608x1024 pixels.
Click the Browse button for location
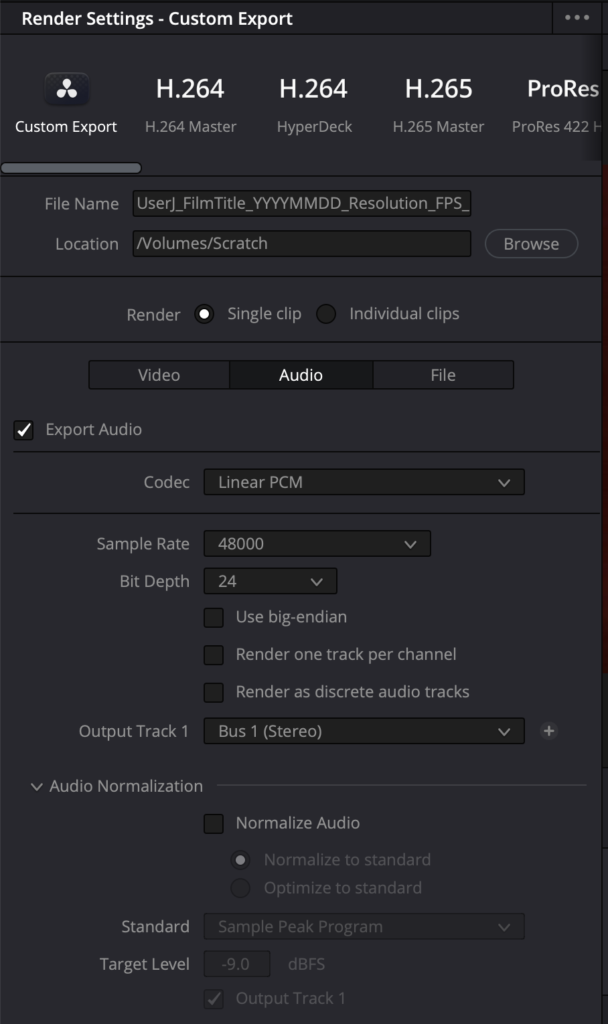click(x=531, y=244)
